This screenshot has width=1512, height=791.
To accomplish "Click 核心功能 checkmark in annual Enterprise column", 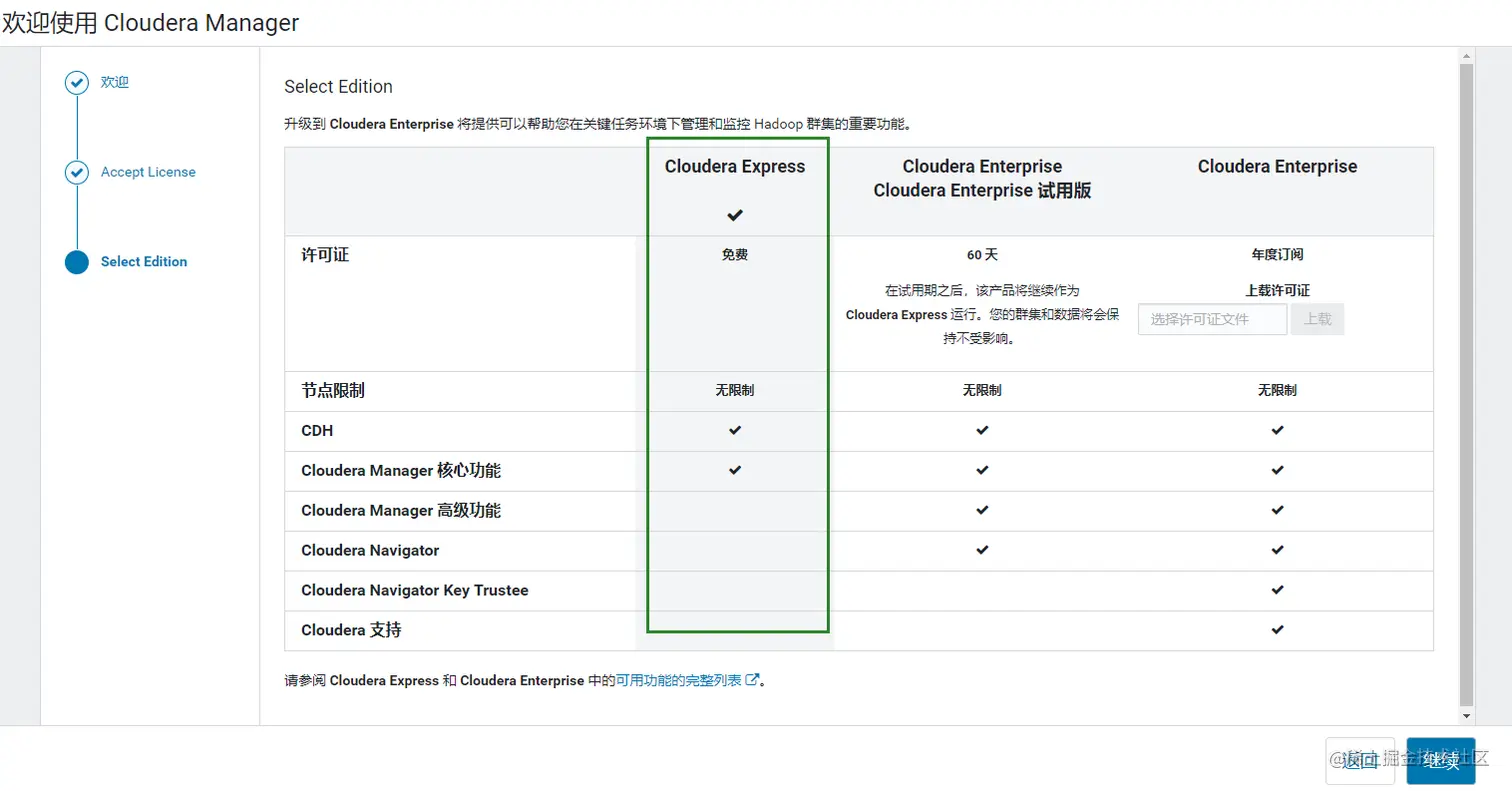I will pyautogui.click(x=1277, y=470).
